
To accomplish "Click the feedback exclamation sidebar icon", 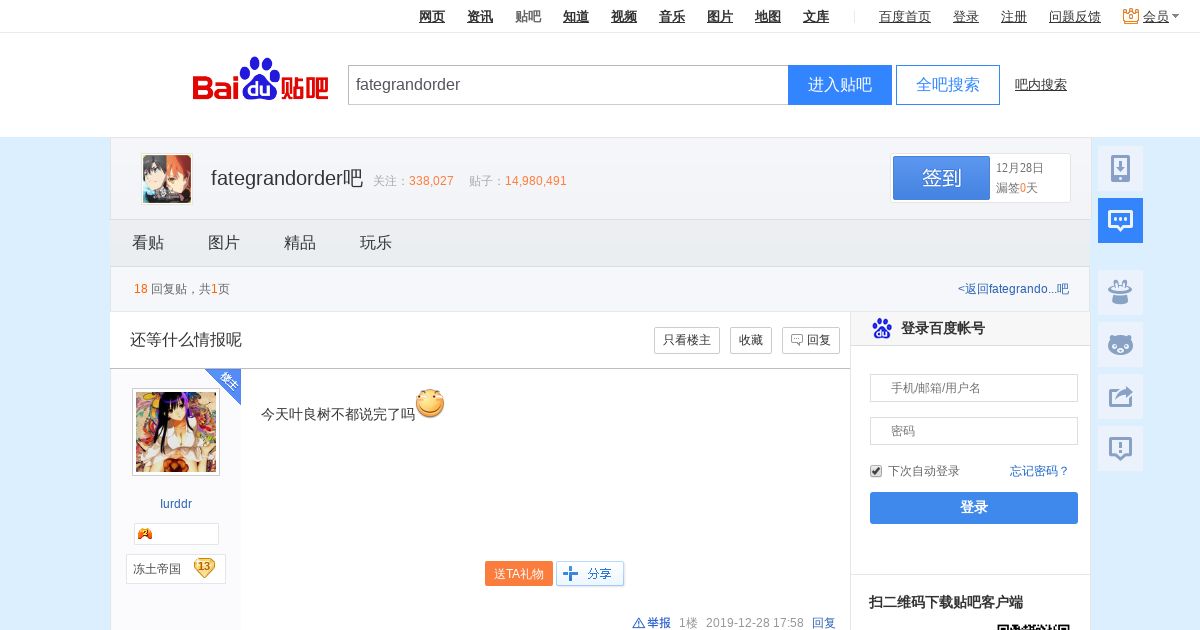I will 1120,449.
